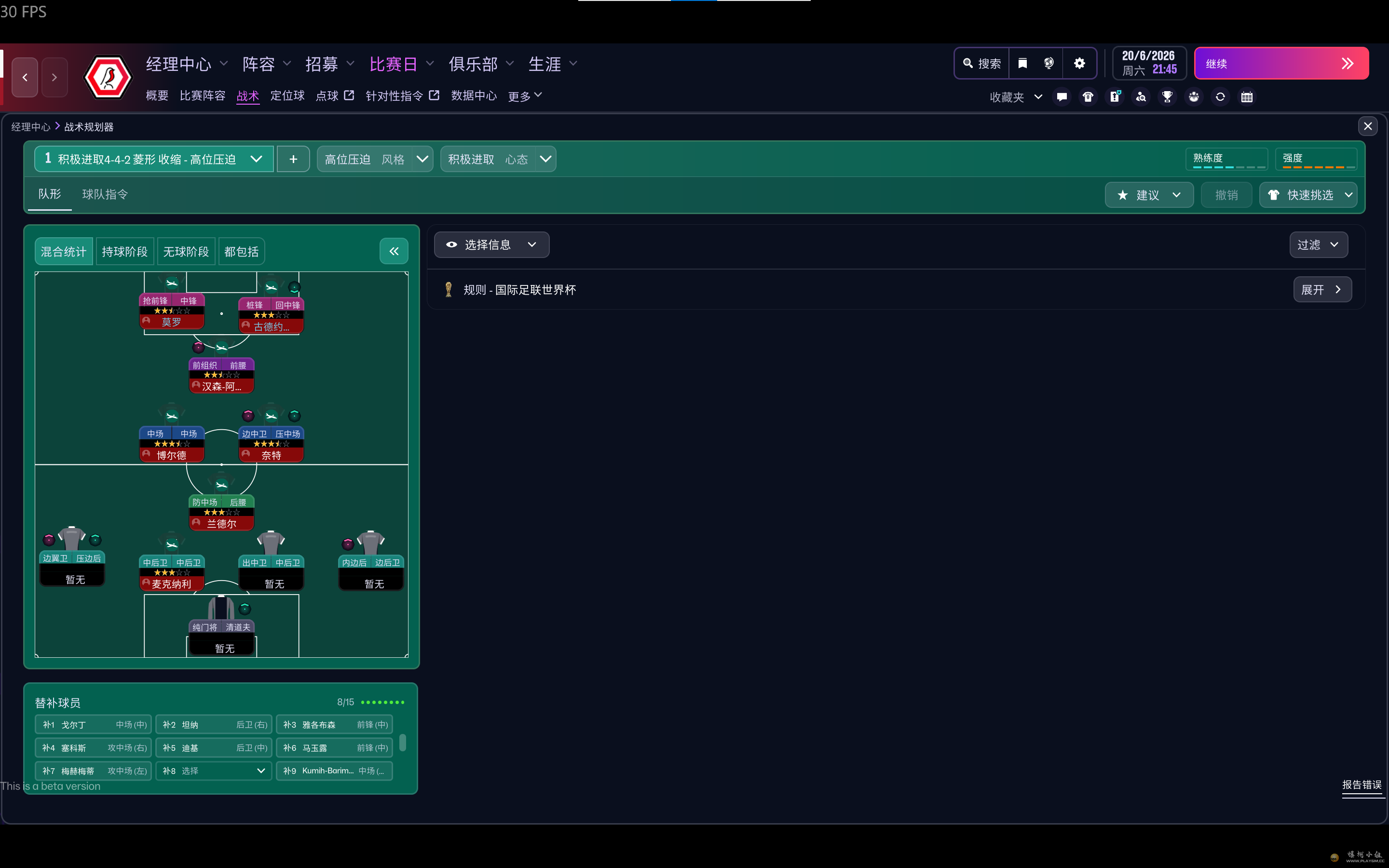Image resolution: width=1389 pixels, height=868 pixels.
Task: Open the scouting person-search icon
Action: point(1141,96)
